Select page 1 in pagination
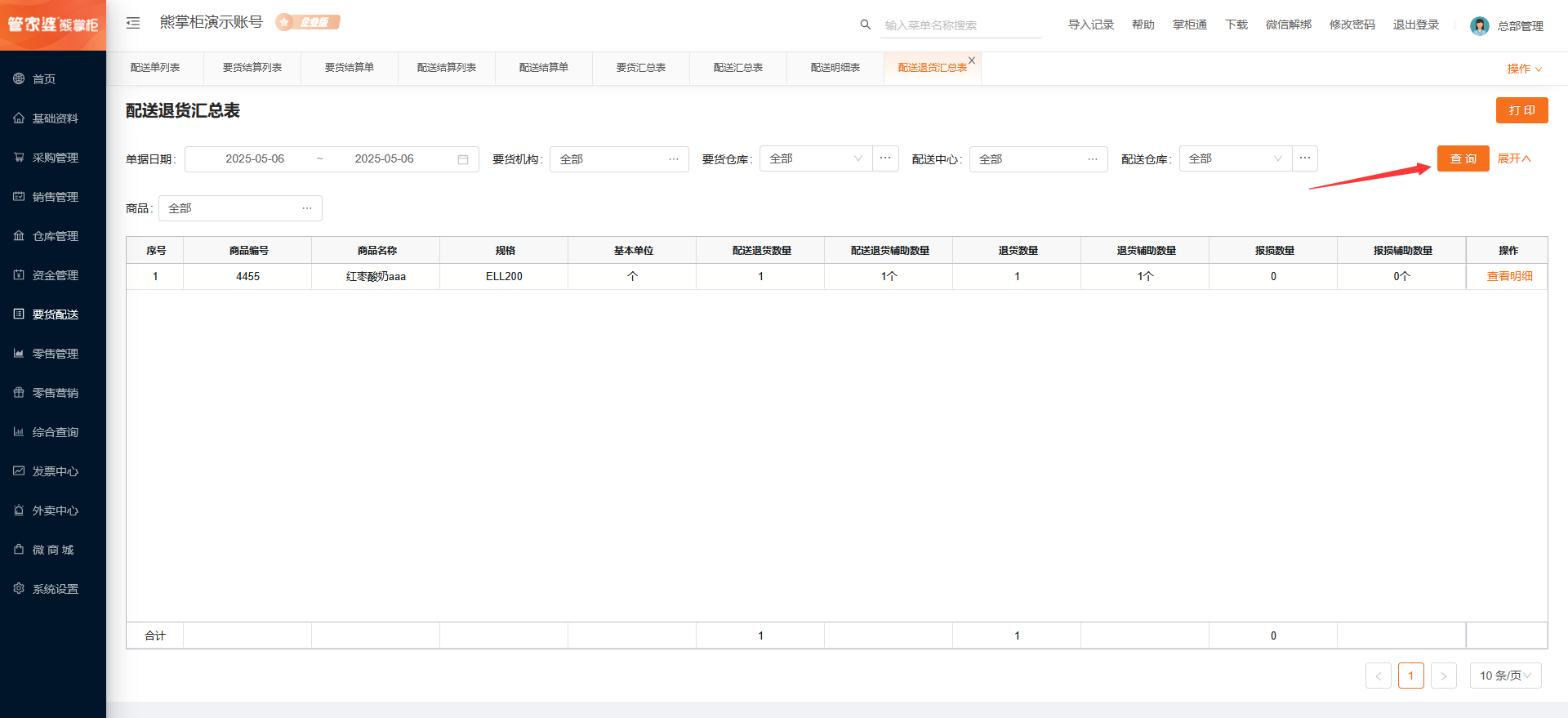The image size is (1568, 718). click(1411, 676)
